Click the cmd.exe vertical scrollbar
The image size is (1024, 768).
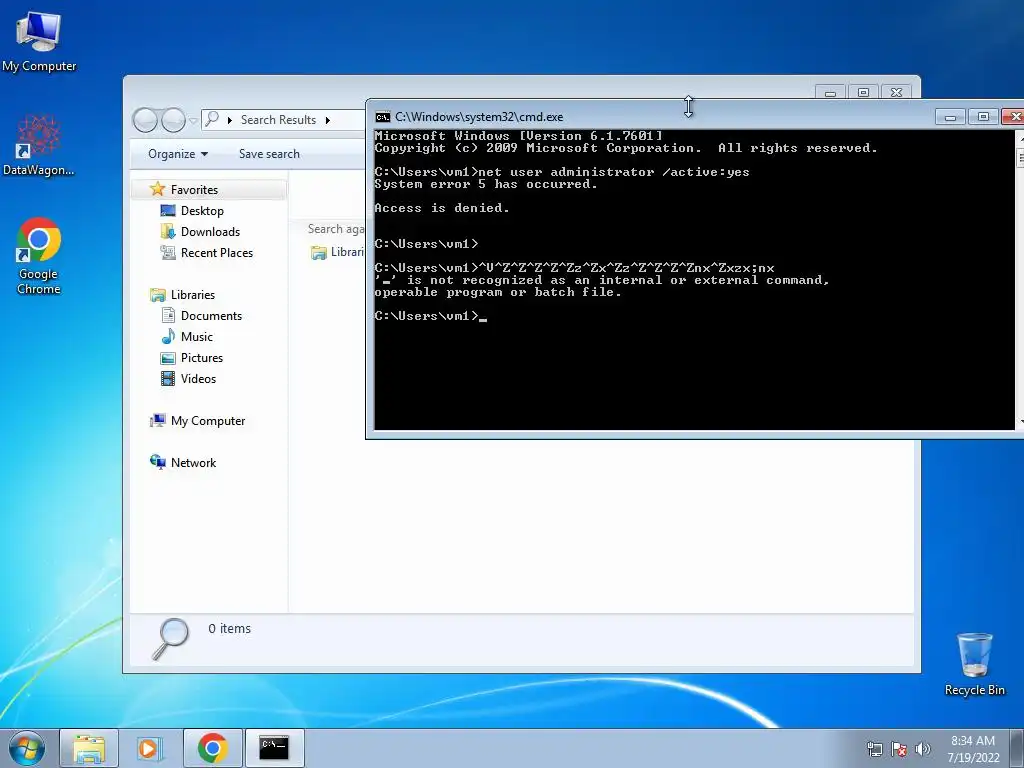[x=1020, y=280]
